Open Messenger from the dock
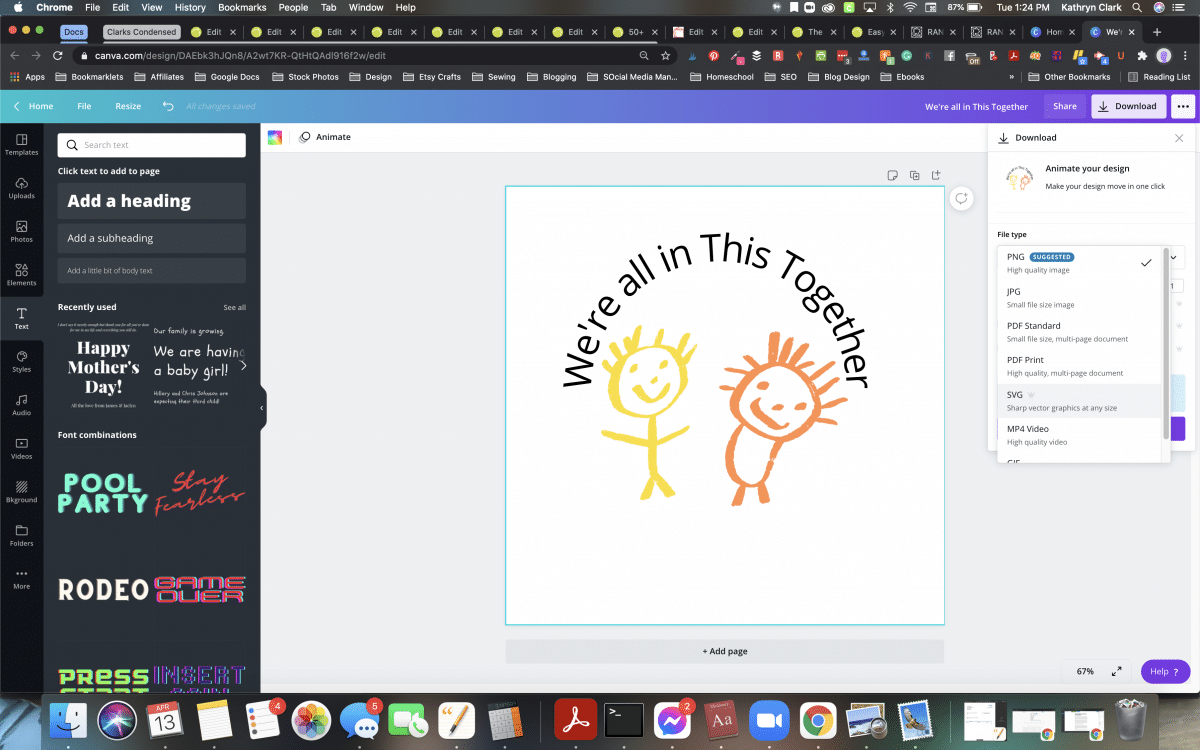 [673, 719]
